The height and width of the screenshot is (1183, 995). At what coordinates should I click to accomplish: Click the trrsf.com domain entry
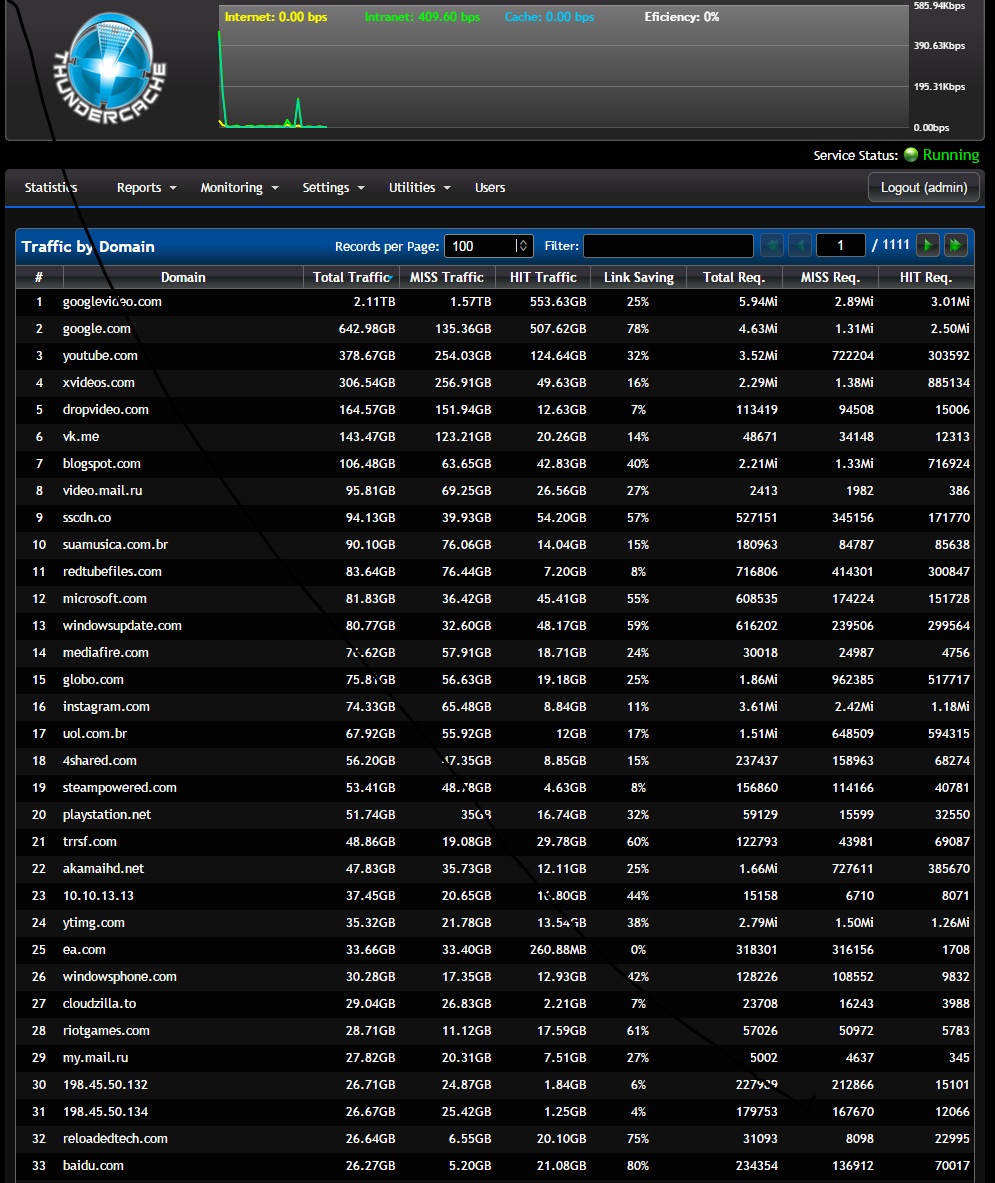pyautogui.click(x=89, y=842)
